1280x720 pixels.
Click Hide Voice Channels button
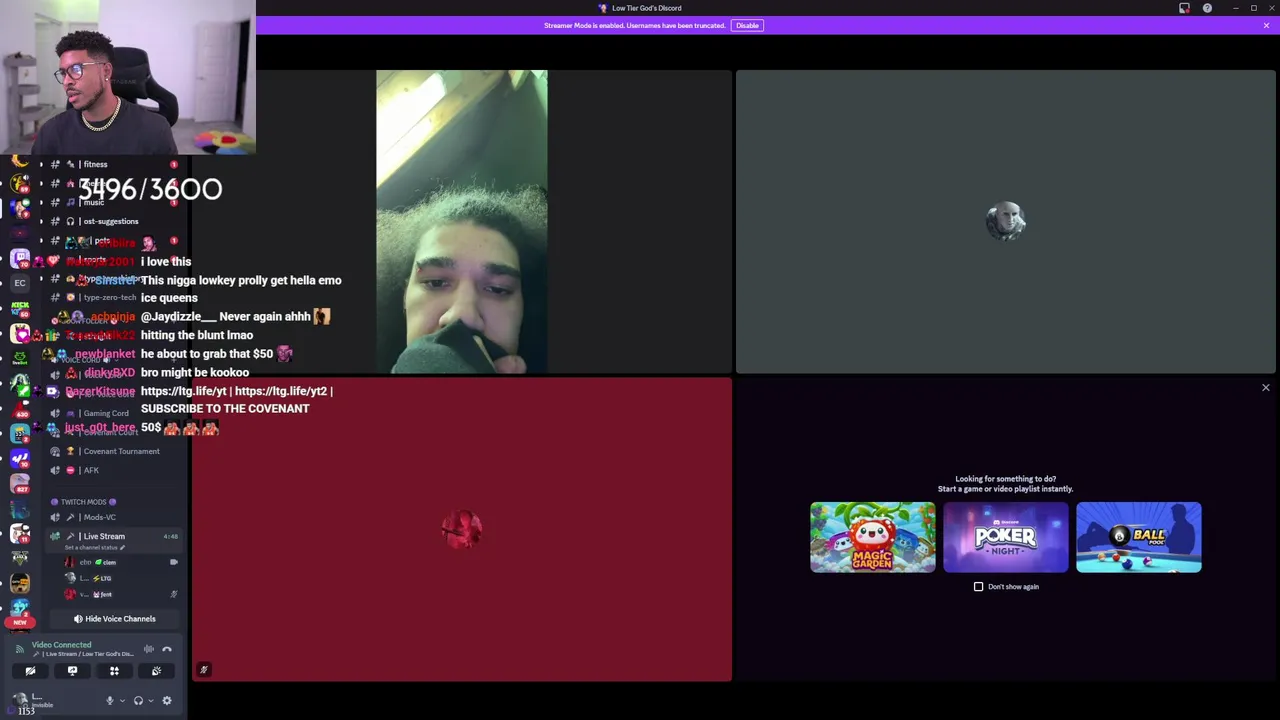pos(114,619)
